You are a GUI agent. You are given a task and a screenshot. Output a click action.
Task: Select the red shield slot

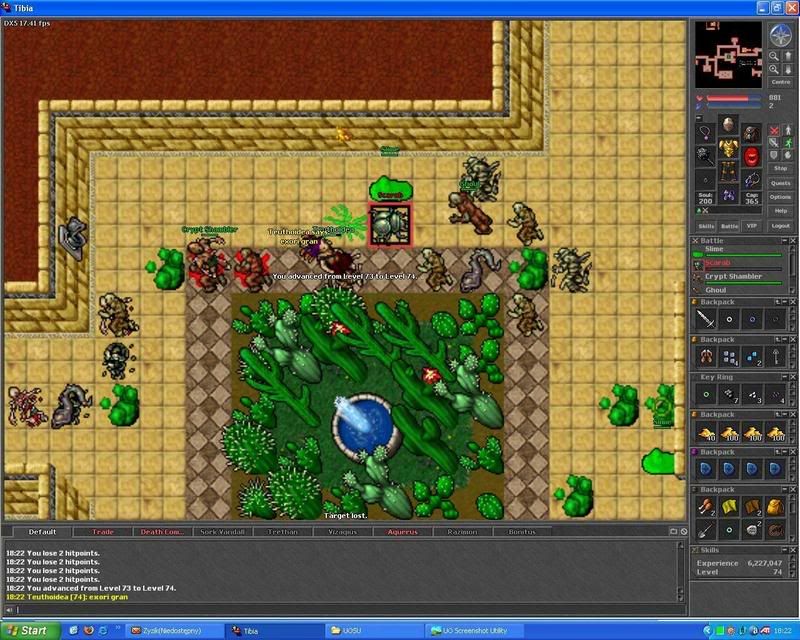(751, 157)
